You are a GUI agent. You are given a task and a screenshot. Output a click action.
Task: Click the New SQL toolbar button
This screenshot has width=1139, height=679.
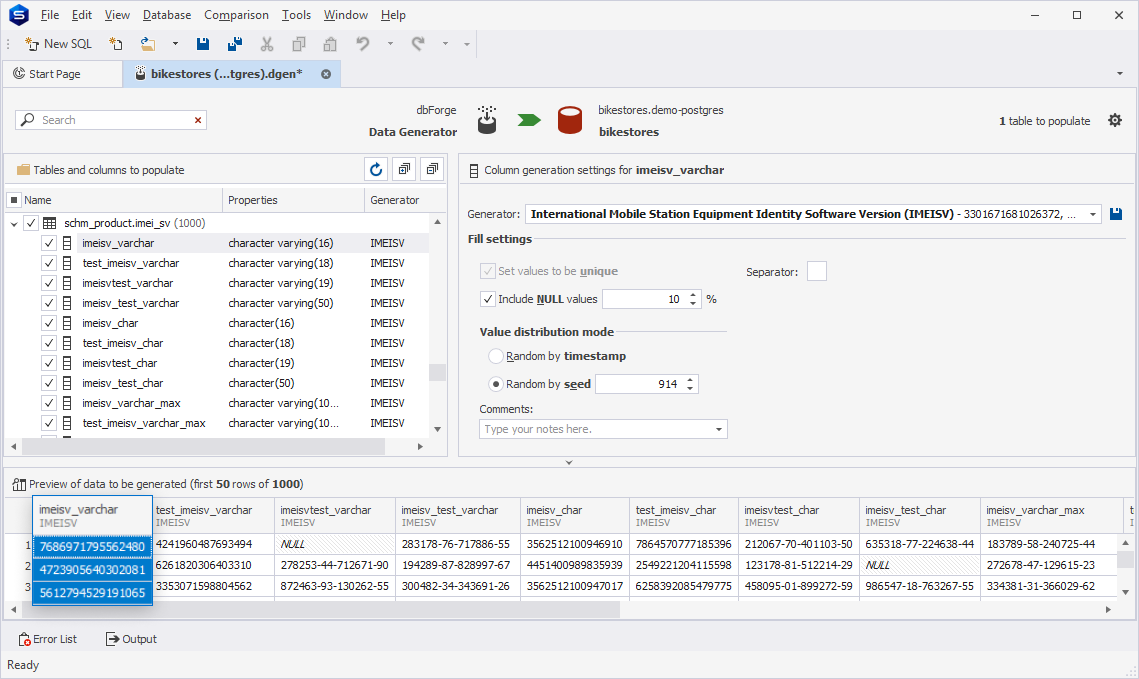(x=58, y=44)
